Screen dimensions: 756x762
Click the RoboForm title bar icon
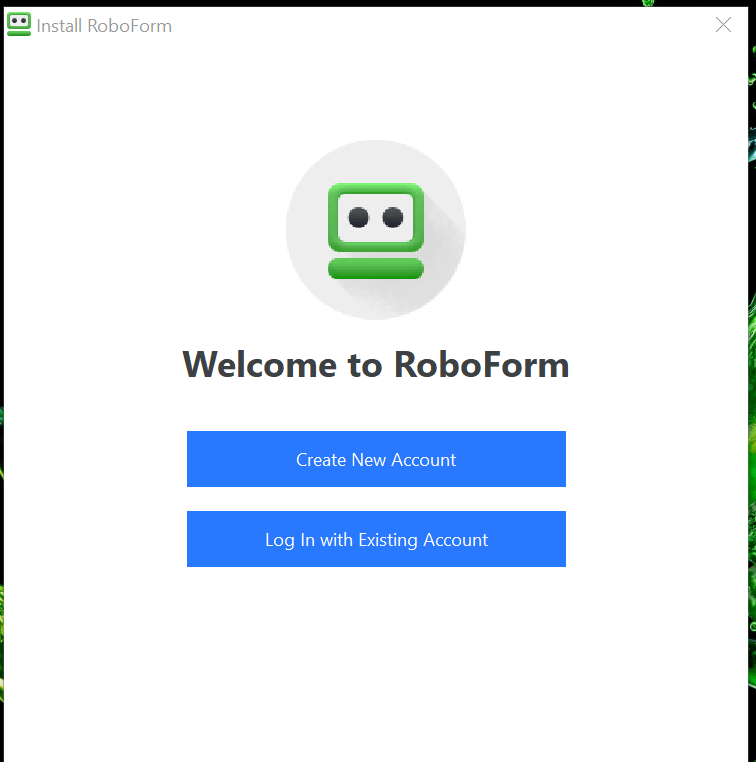19,24
